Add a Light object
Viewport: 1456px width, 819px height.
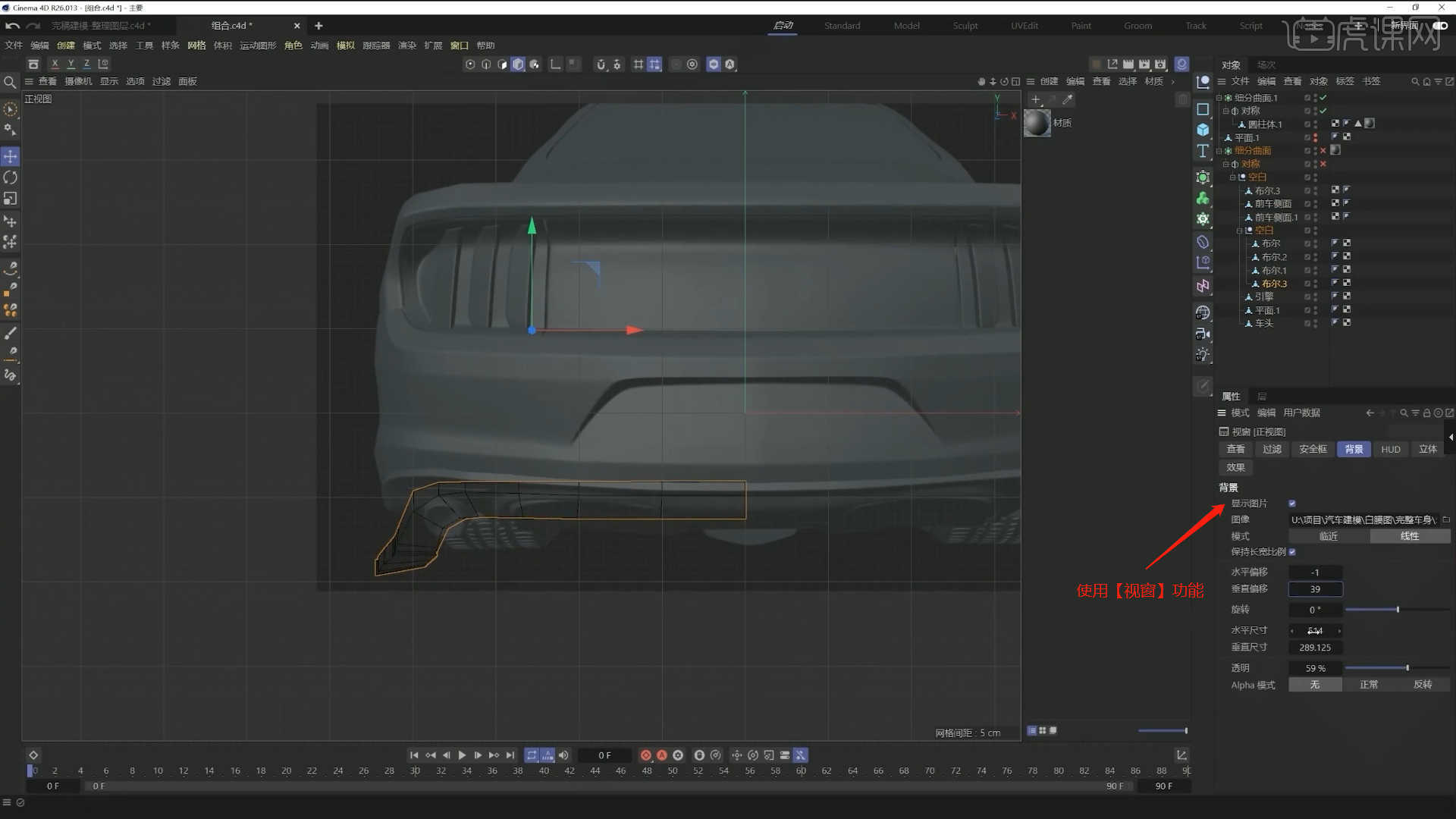(1203, 354)
